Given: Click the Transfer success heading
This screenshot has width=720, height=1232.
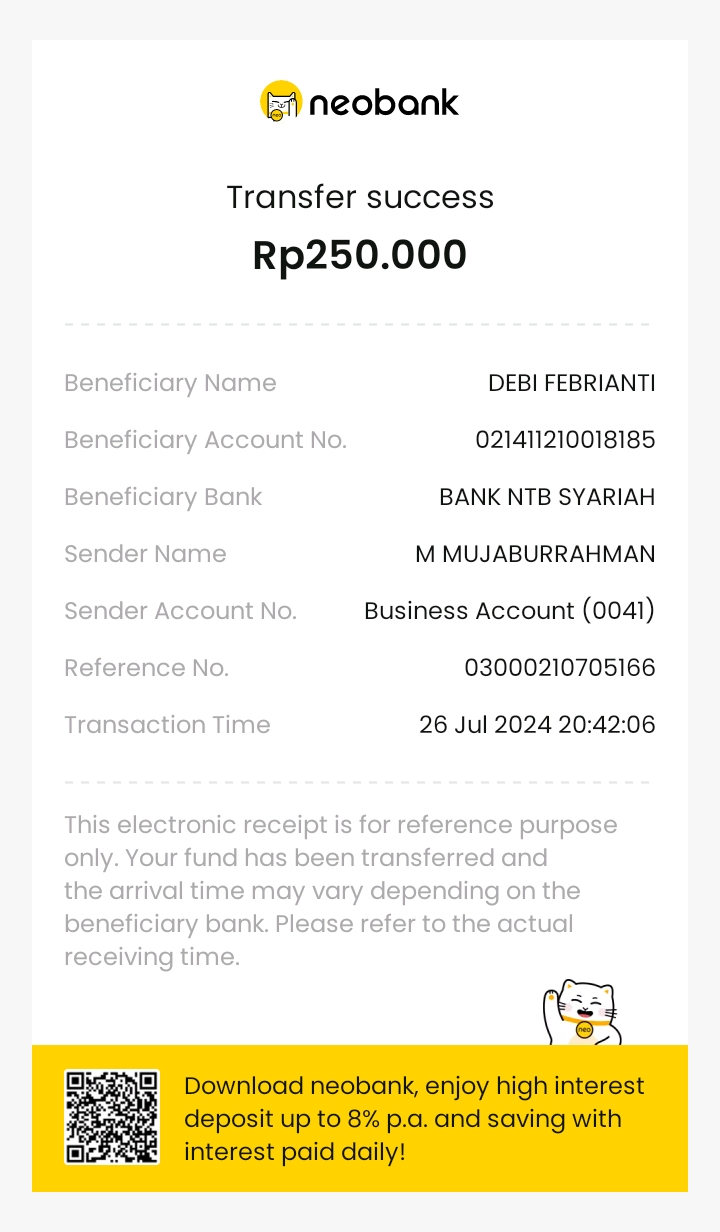Looking at the screenshot, I should tap(360, 197).
